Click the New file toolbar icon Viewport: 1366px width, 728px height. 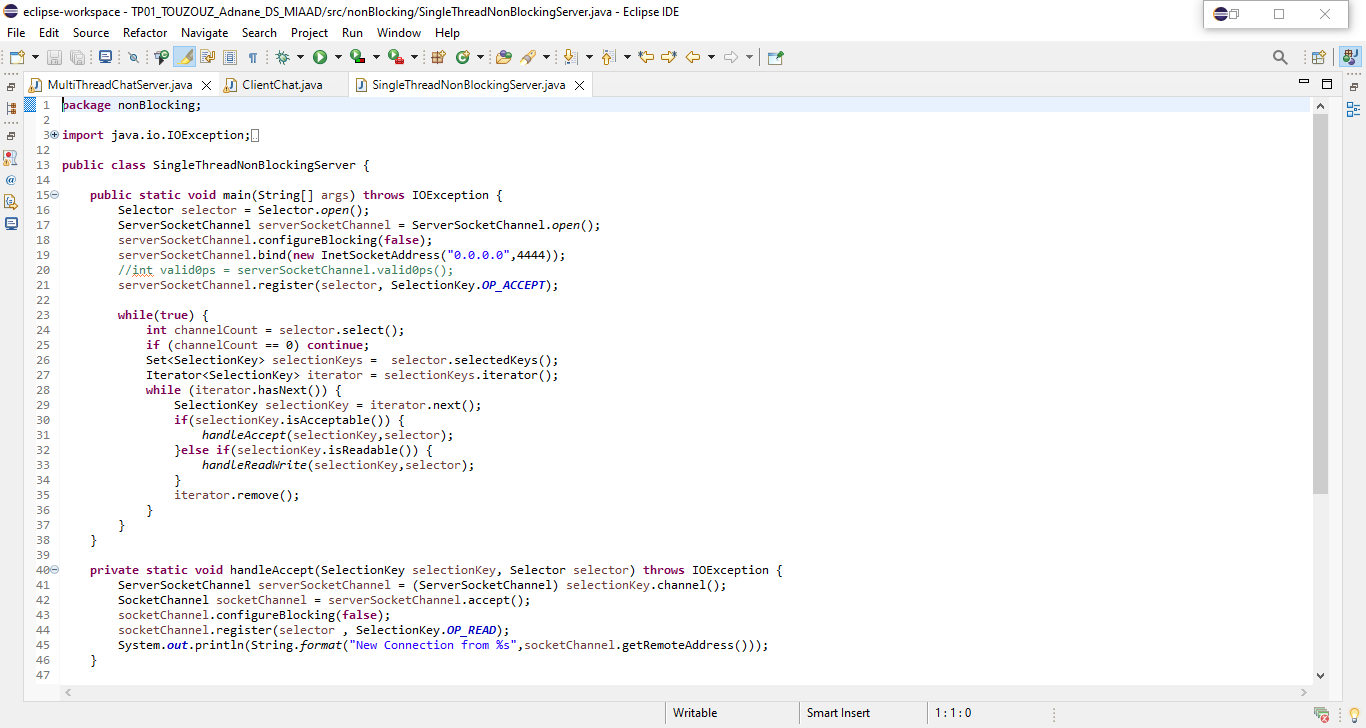coord(17,57)
